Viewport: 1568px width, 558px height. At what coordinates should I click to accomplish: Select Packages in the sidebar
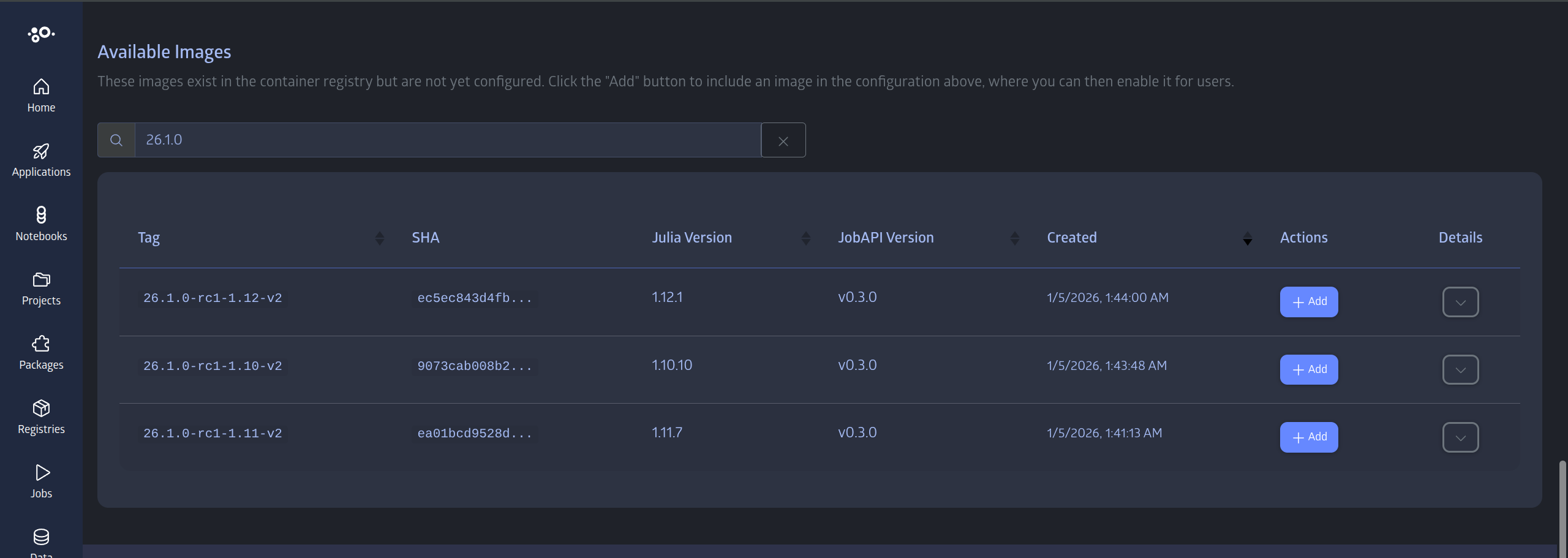[x=40, y=352]
